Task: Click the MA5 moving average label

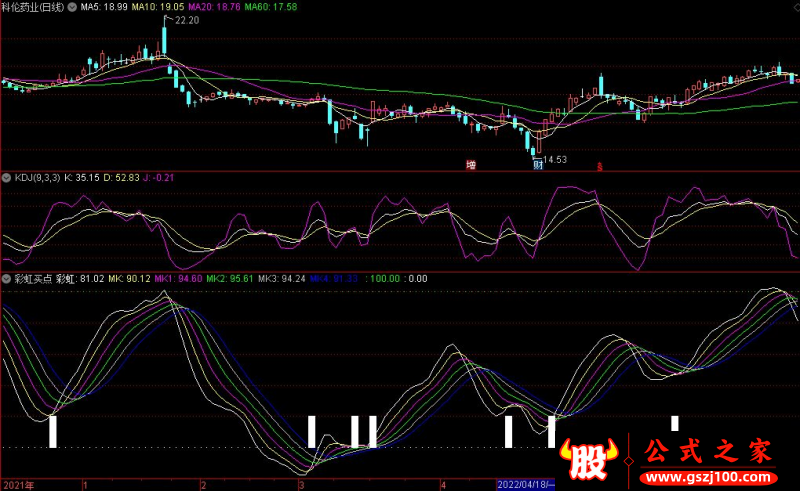Action: (103, 7)
